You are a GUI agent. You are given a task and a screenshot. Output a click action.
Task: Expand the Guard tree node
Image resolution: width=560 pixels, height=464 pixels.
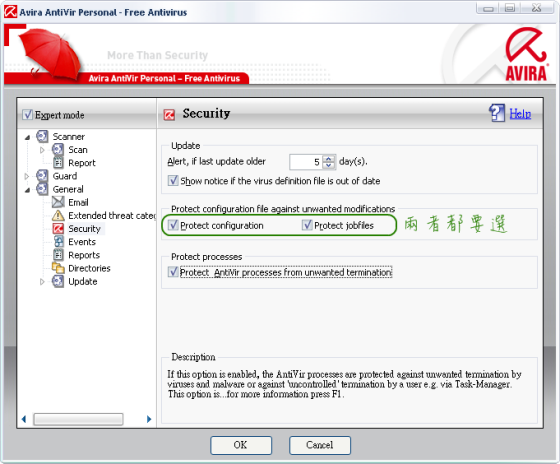click(x=26, y=176)
